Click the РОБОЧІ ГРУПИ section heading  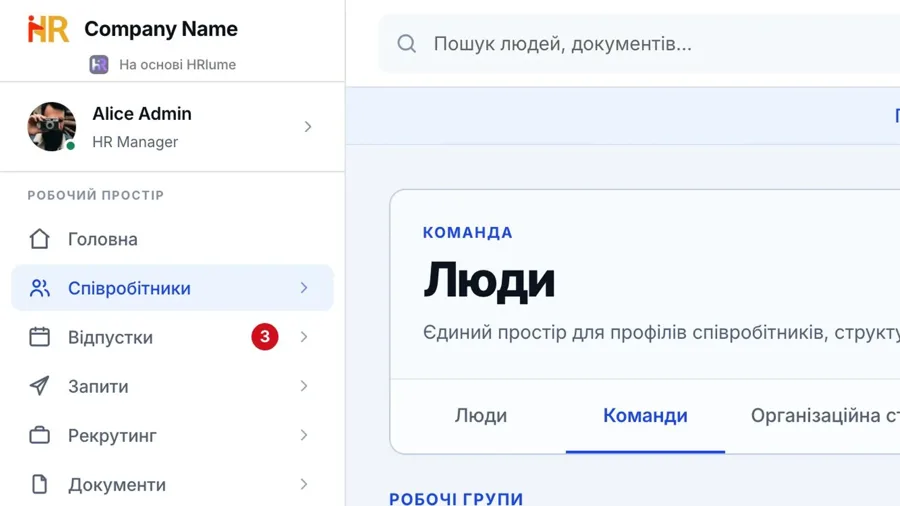click(x=456, y=499)
